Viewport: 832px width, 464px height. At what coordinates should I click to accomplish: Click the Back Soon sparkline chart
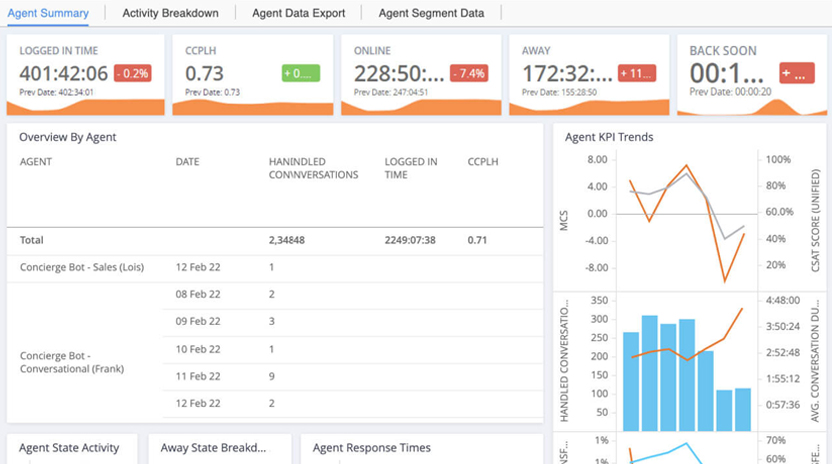tap(752, 107)
